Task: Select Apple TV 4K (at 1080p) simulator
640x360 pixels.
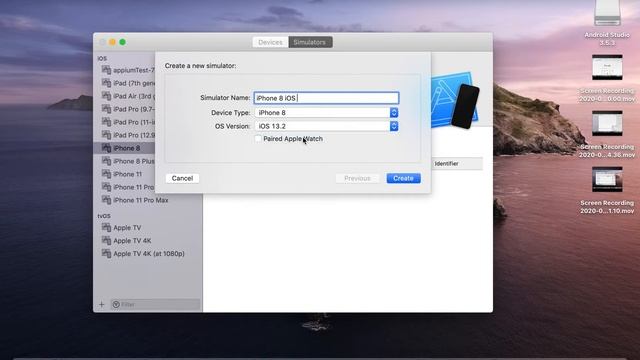Action: coord(148,254)
